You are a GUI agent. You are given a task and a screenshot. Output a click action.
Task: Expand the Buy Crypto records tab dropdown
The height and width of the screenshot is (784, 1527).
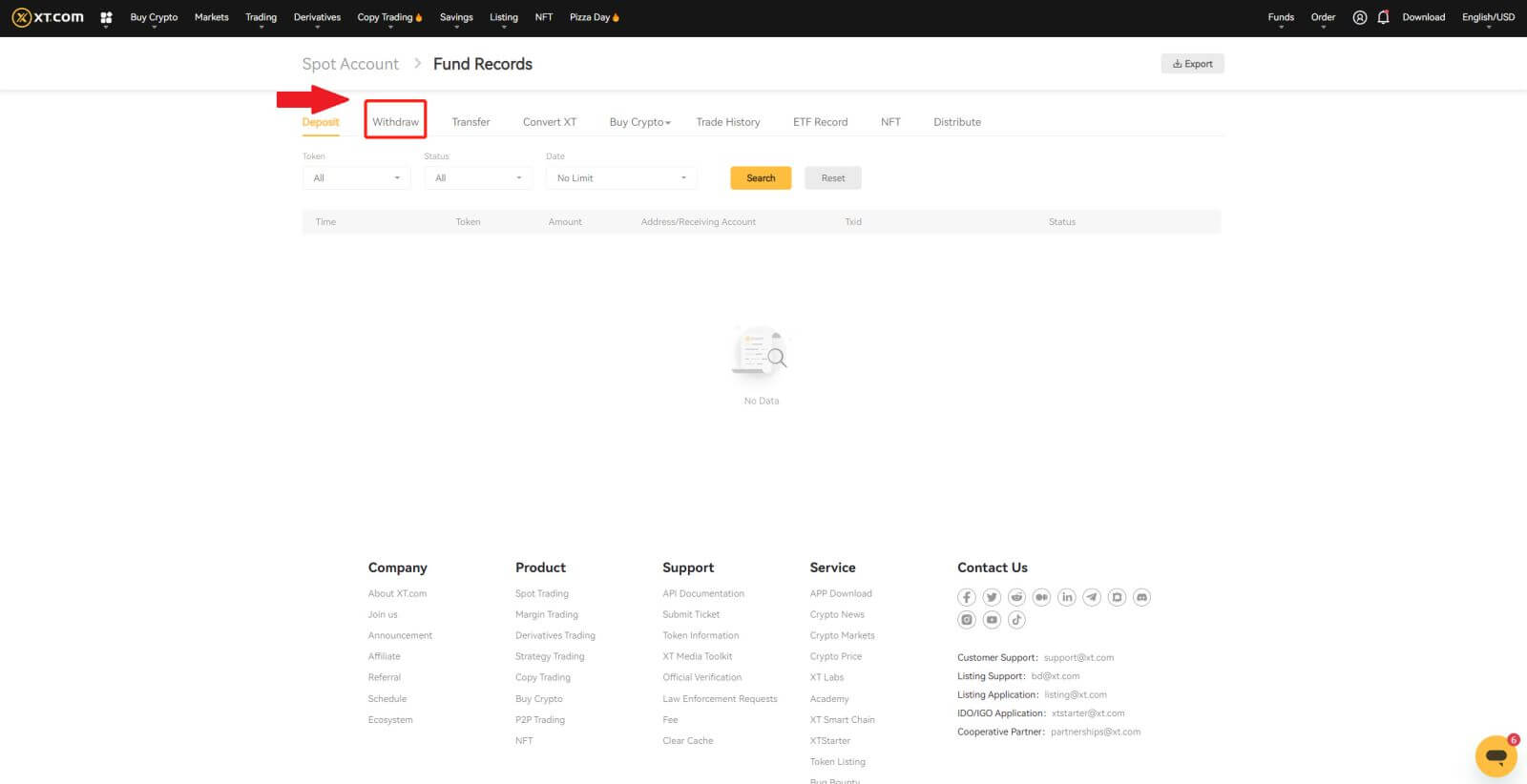point(639,122)
